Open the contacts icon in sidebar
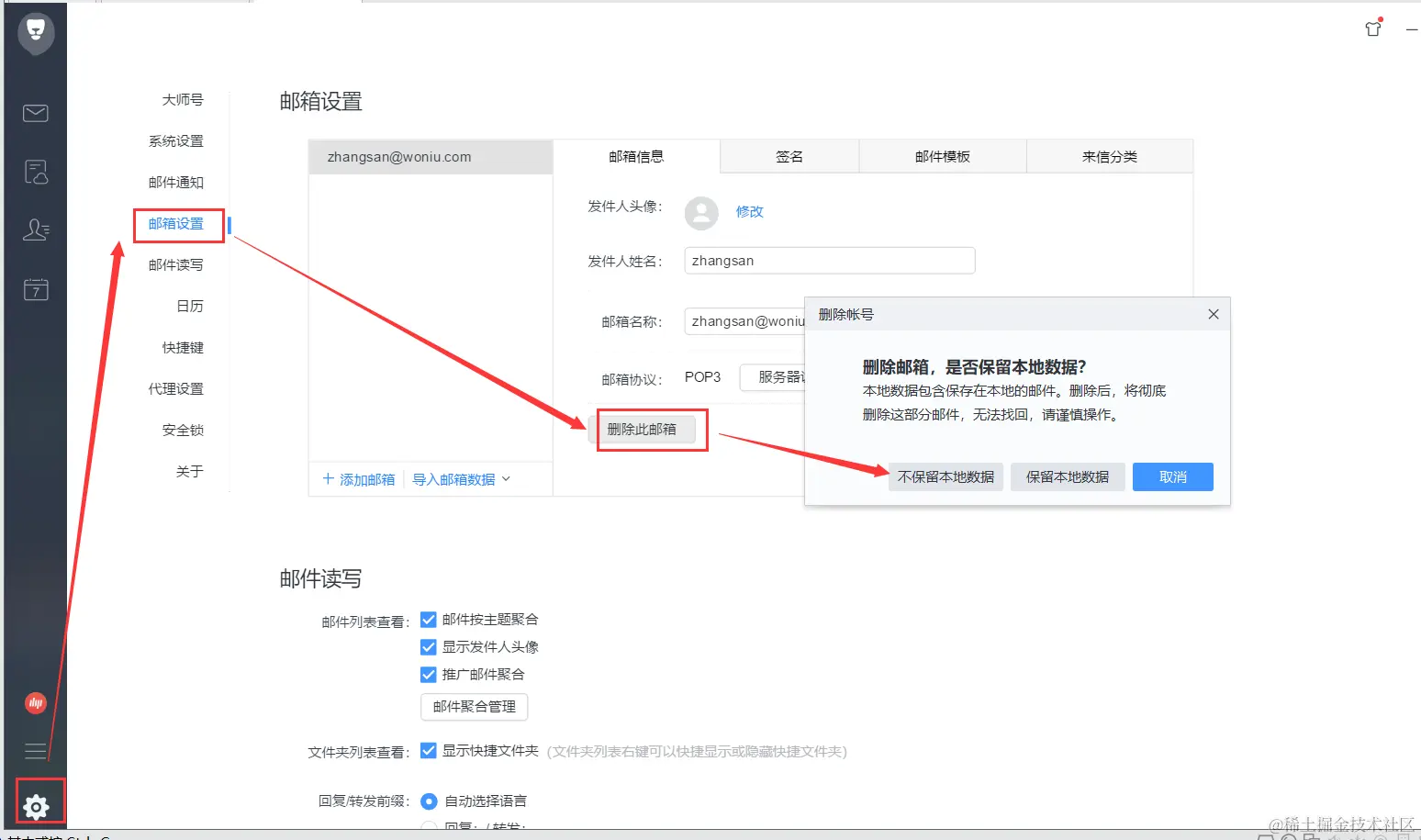Screen dimensions: 1421x840 (36, 230)
